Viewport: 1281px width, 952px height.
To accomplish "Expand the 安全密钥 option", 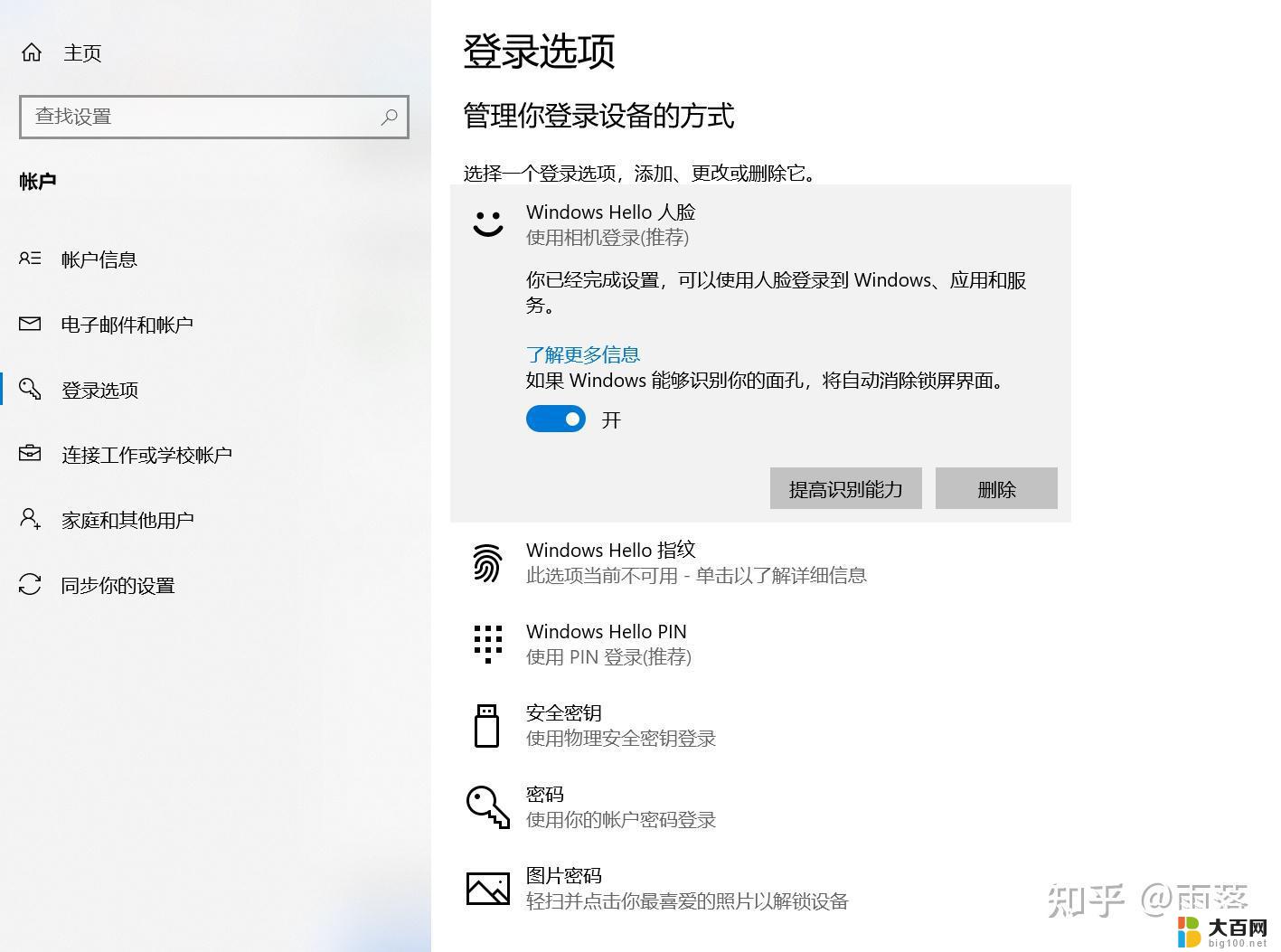I will tap(760, 725).
